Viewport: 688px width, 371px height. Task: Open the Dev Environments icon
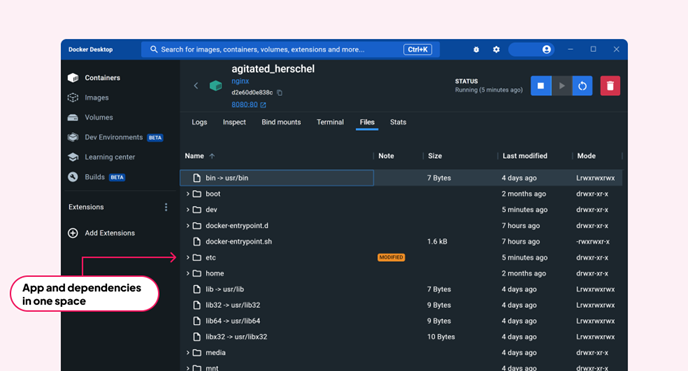[x=73, y=137]
